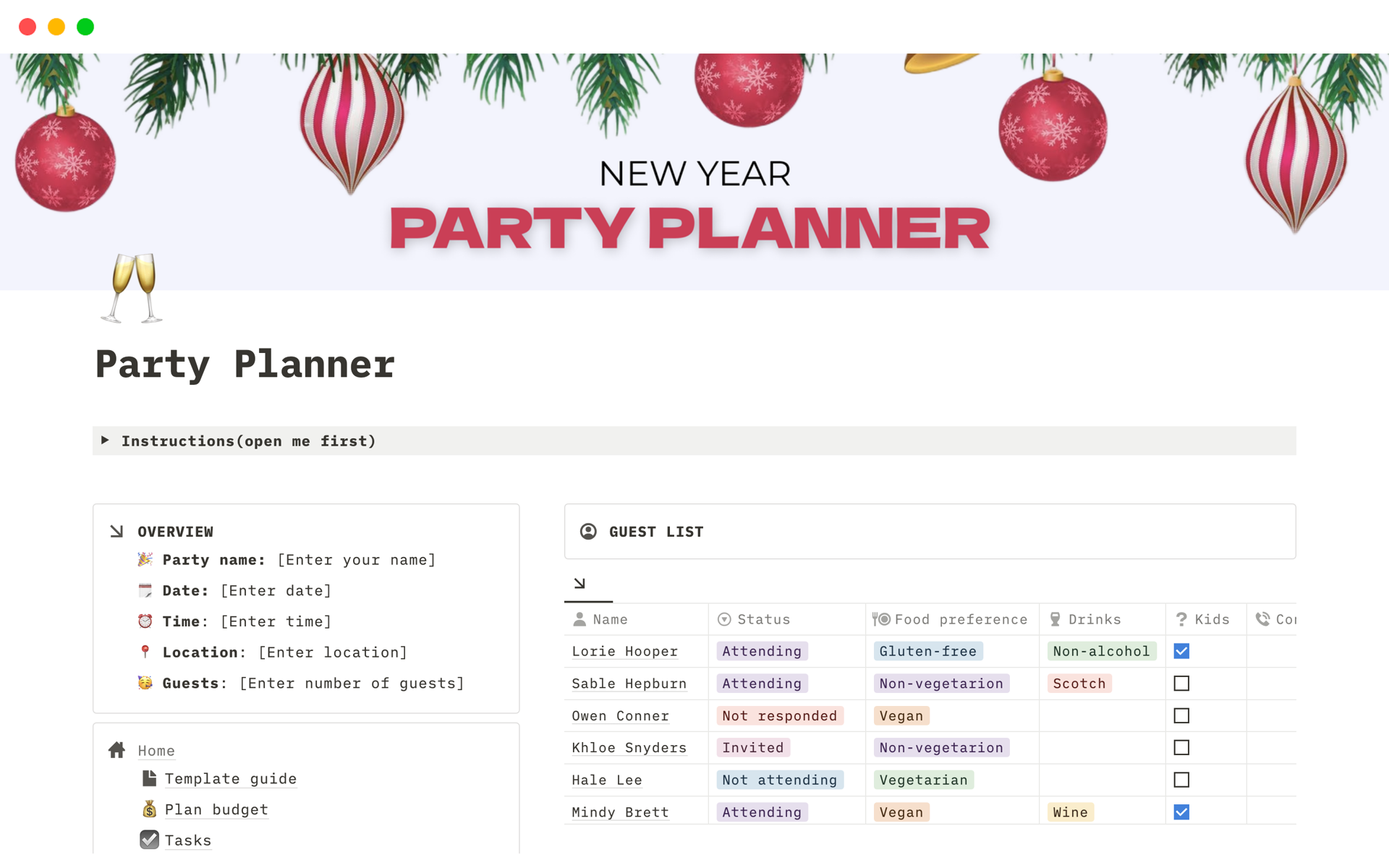This screenshot has width=1389, height=868.
Task: Uncheck the Kids checkbox for Lorie Hooper
Action: (1181, 651)
